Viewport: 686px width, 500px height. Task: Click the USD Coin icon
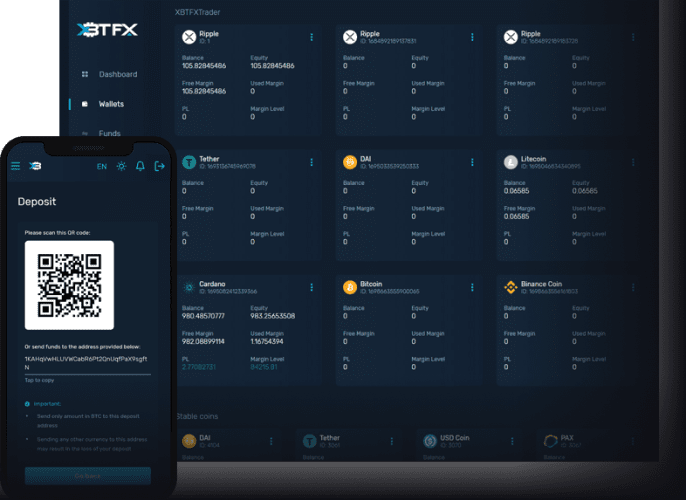click(430, 441)
